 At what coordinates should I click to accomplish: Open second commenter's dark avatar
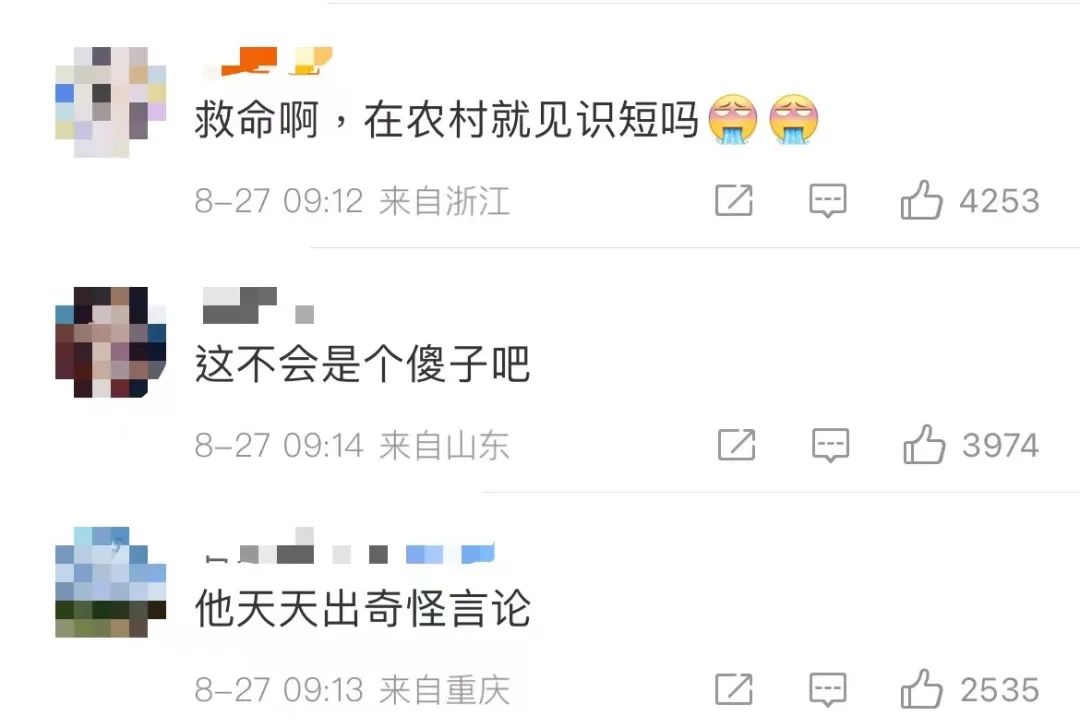pyautogui.click(x=110, y=342)
